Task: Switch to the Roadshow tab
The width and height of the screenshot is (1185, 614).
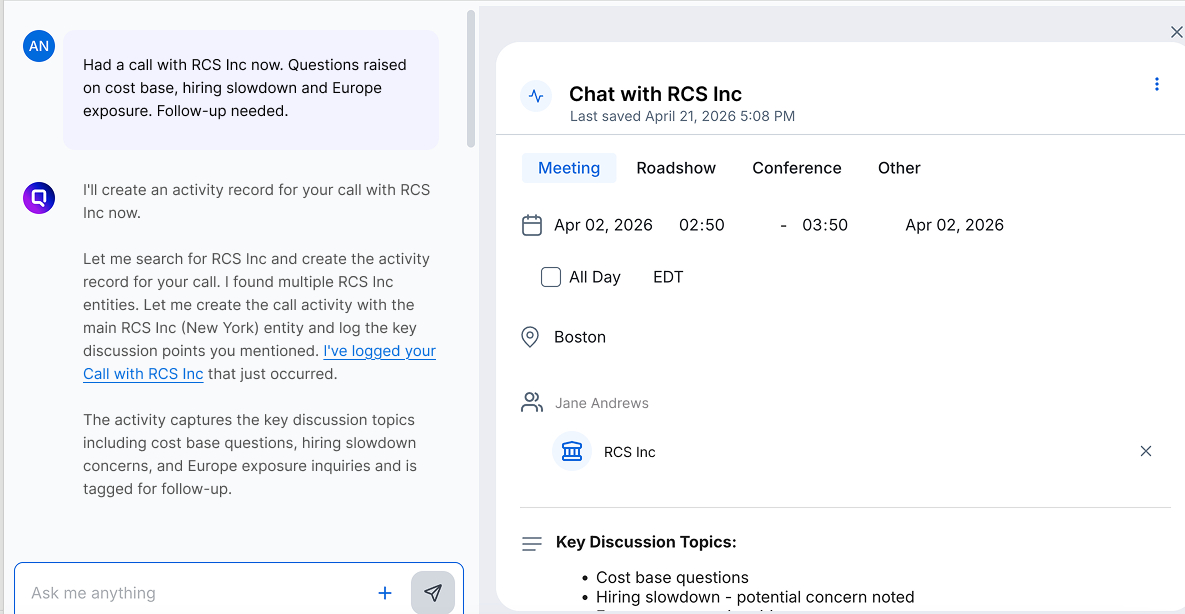Action: tap(676, 168)
